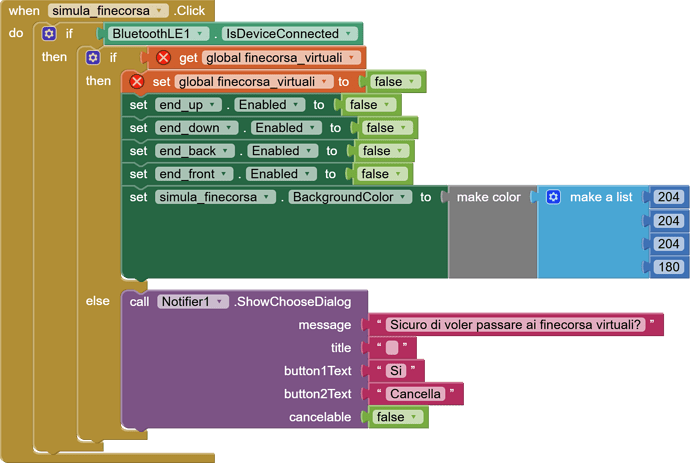The width and height of the screenshot is (690, 463).
Task: Click the red error icon on the set global block
Action: (x=137, y=82)
